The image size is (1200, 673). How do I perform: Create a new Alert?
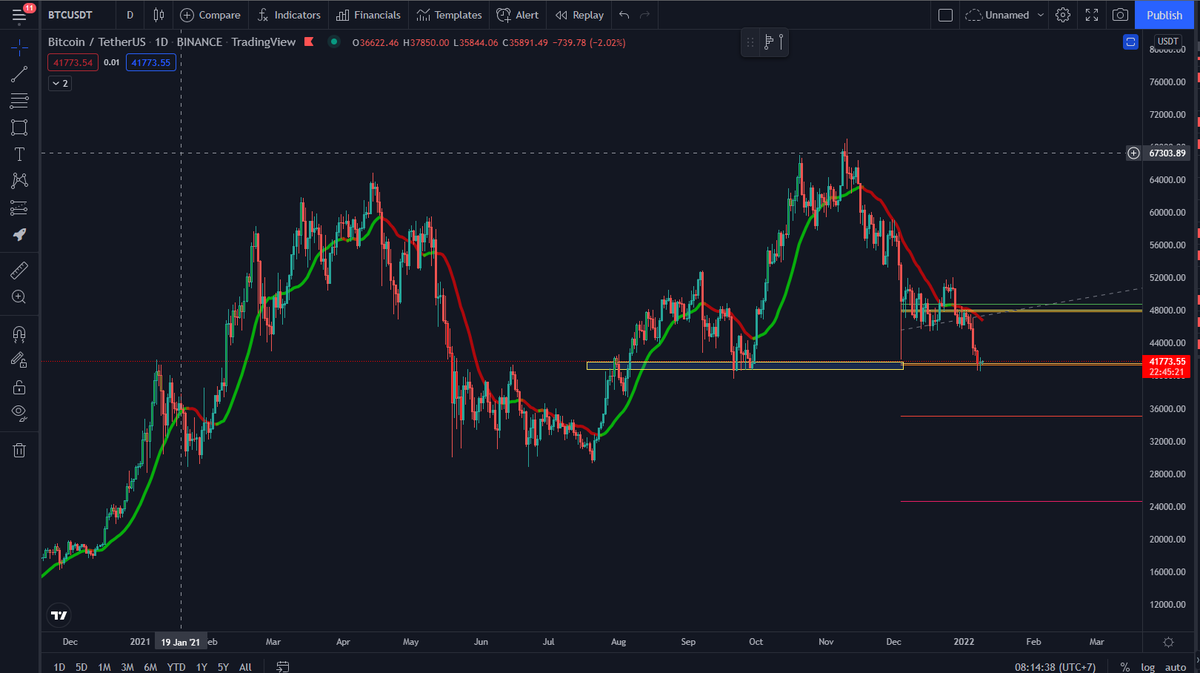(x=518, y=15)
